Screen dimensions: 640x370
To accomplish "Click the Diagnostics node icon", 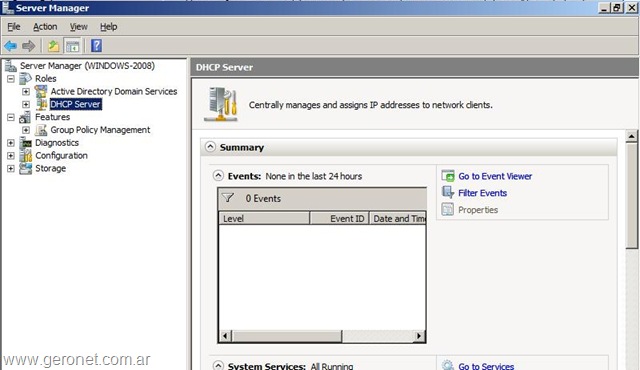I will [26, 143].
